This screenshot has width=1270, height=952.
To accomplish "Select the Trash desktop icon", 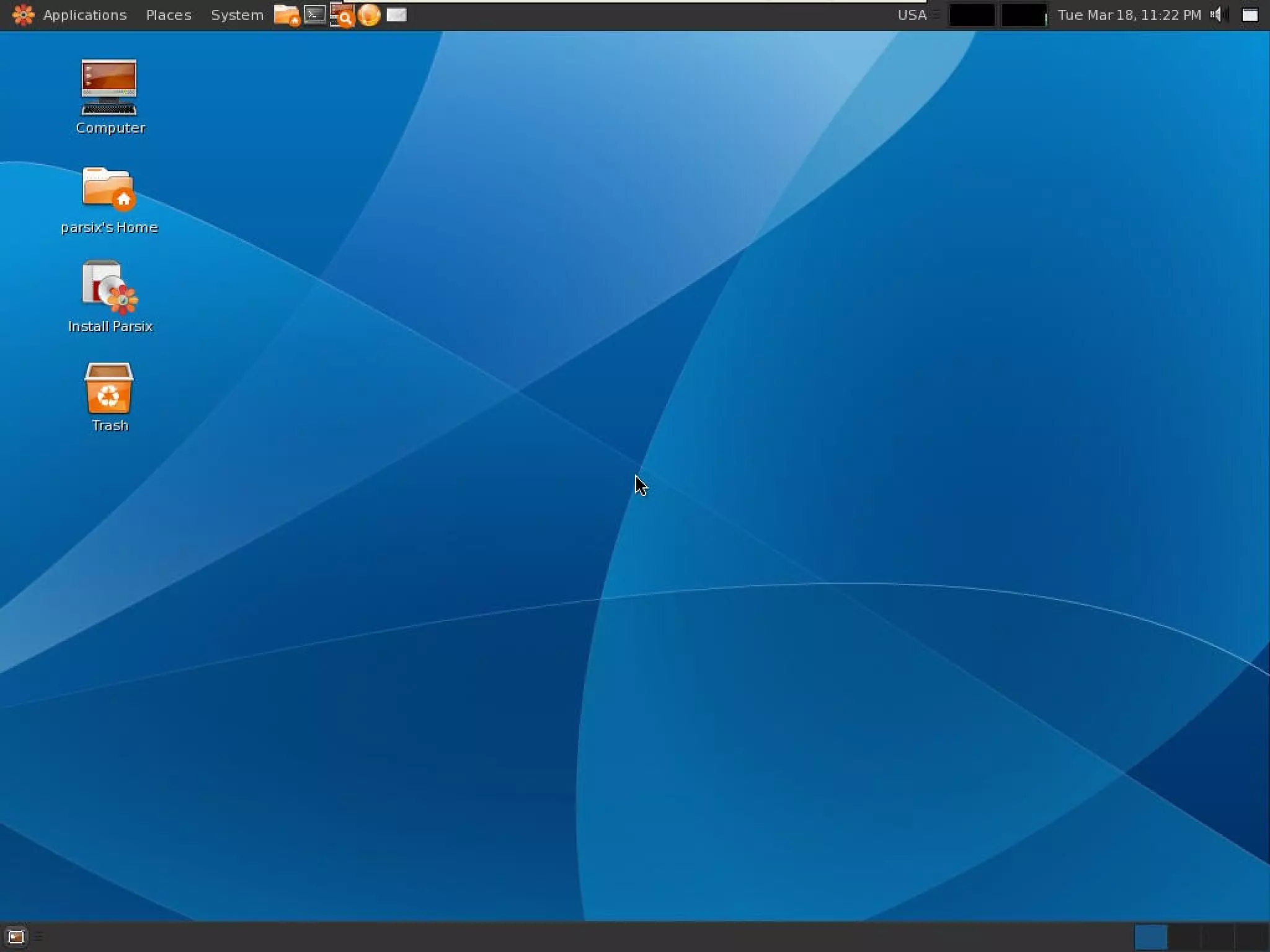I will point(109,389).
